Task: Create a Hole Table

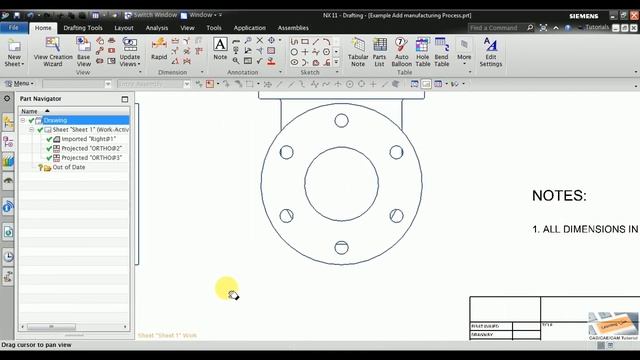Action: coord(422,52)
